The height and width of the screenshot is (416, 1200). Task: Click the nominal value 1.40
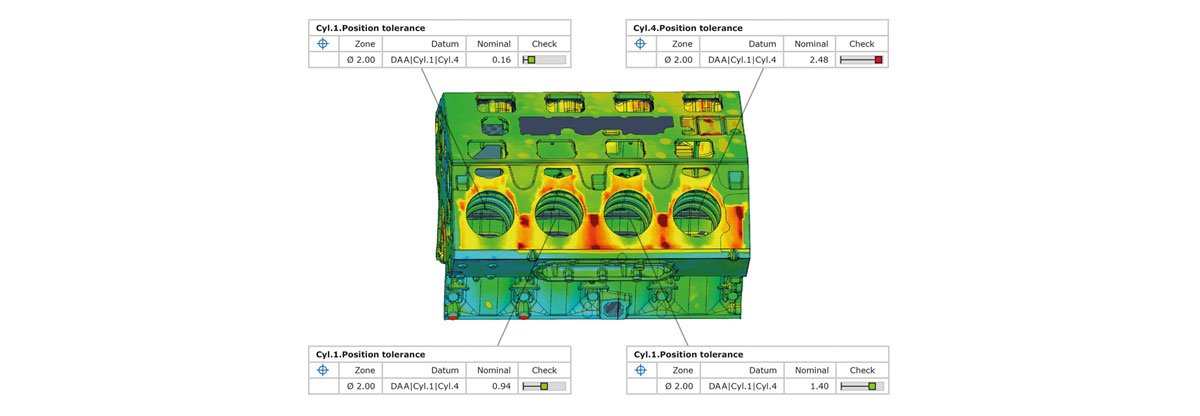click(819, 386)
